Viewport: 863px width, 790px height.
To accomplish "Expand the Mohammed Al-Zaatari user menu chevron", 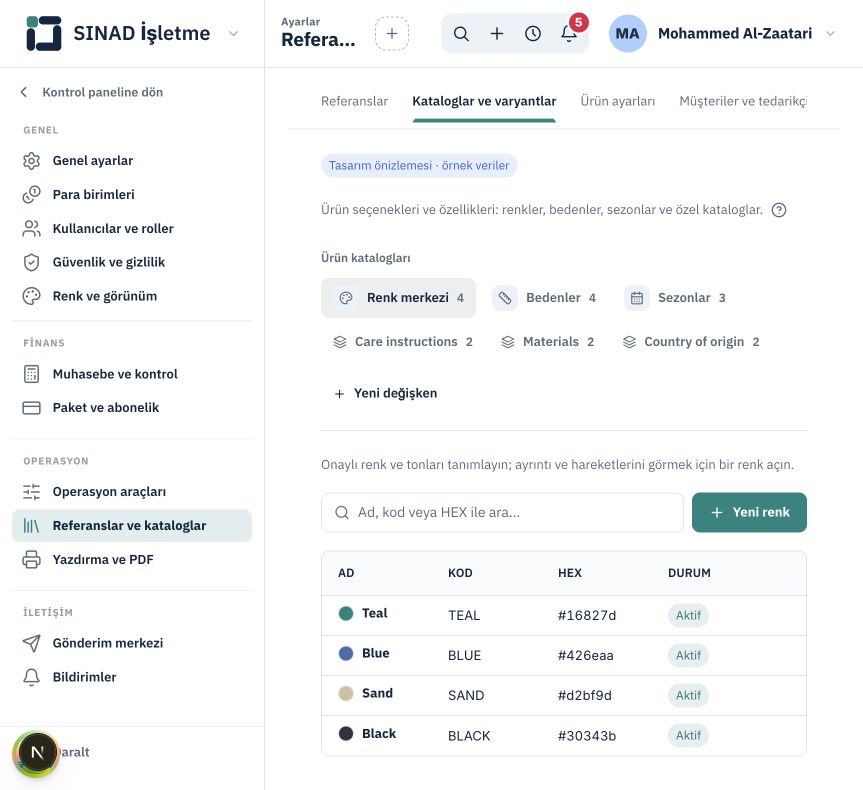I will tap(831, 34).
